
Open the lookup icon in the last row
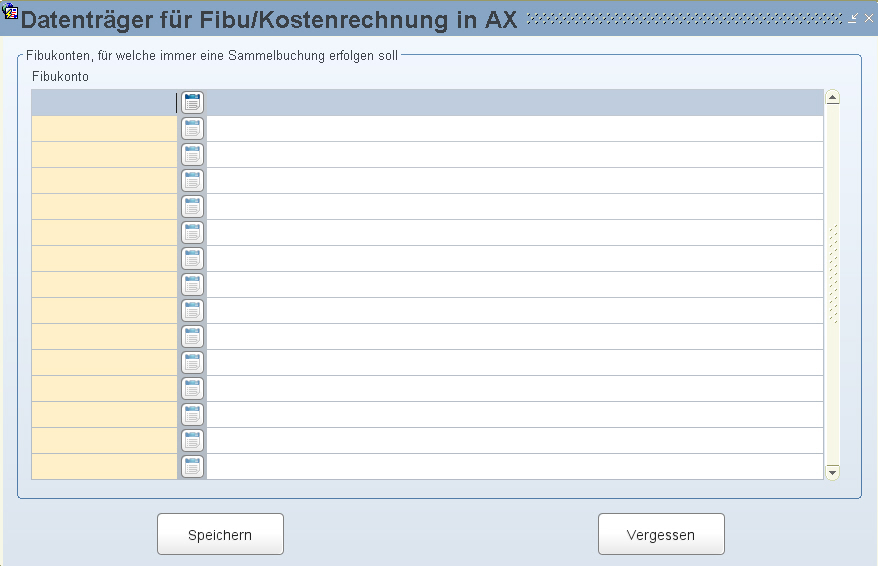click(x=192, y=466)
